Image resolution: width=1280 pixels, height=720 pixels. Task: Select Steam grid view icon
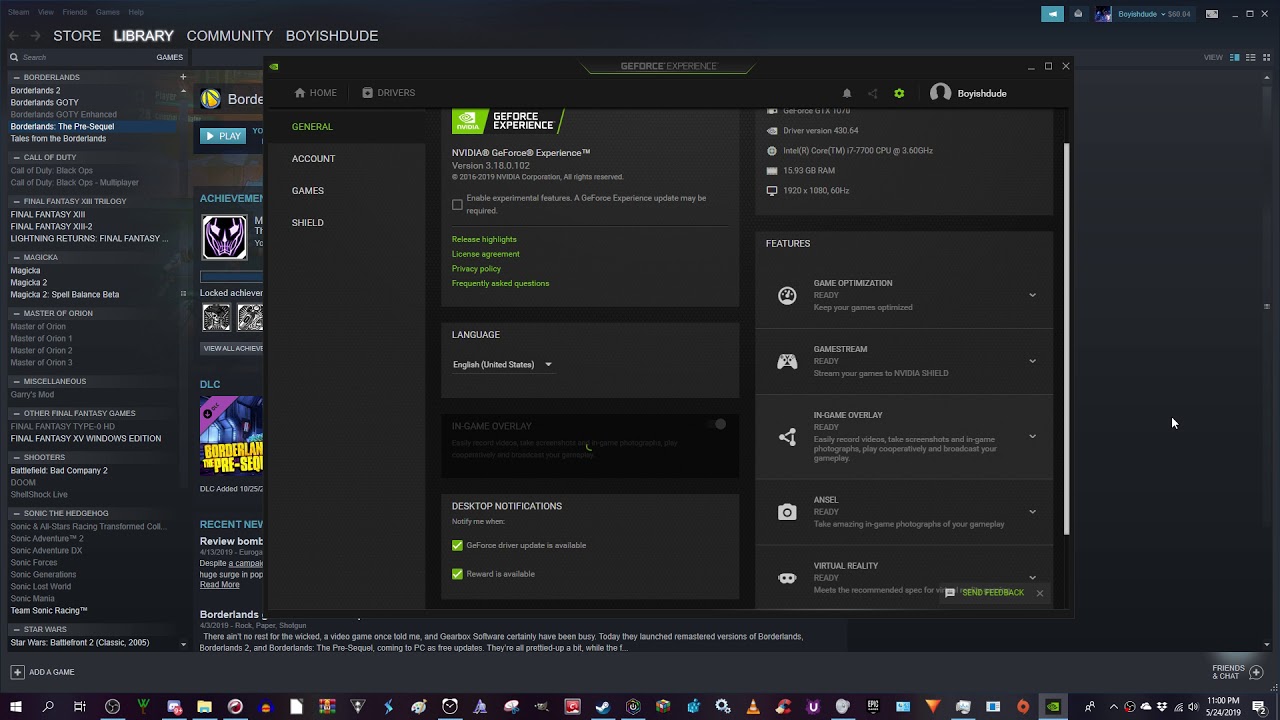(1266, 57)
